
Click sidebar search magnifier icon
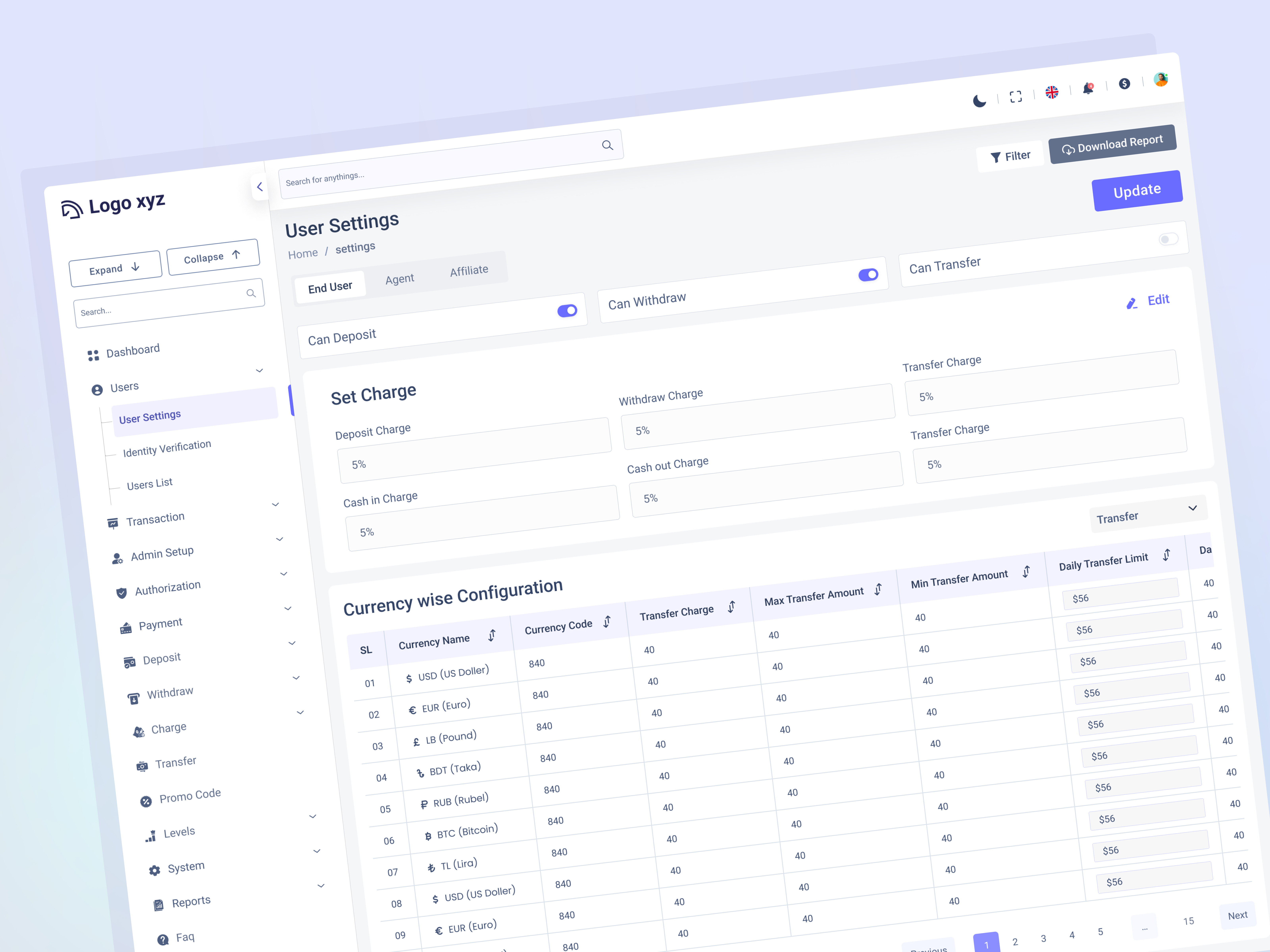tap(251, 293)
